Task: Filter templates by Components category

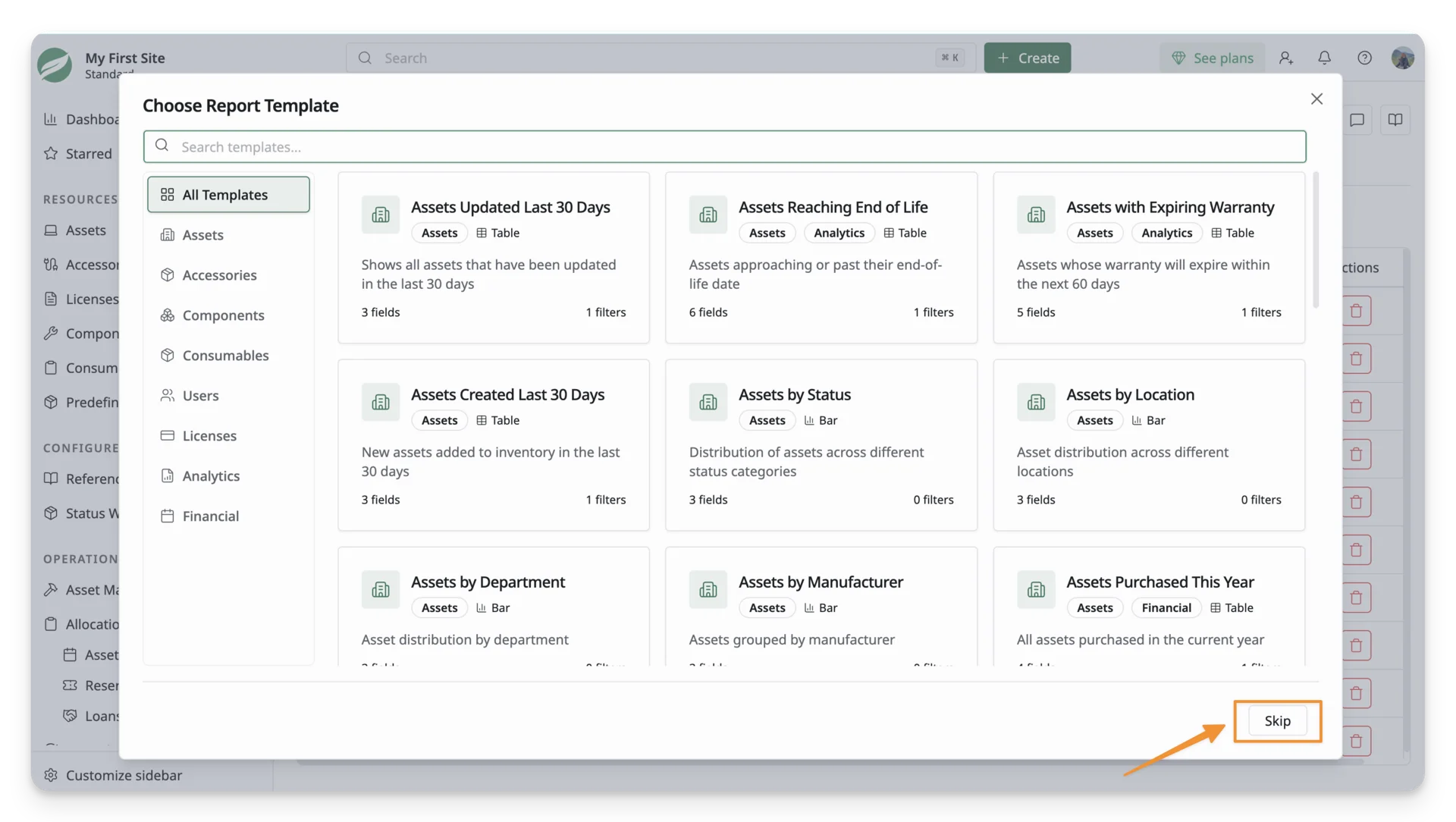Action: pyautogui.click(x=228, y=315)
